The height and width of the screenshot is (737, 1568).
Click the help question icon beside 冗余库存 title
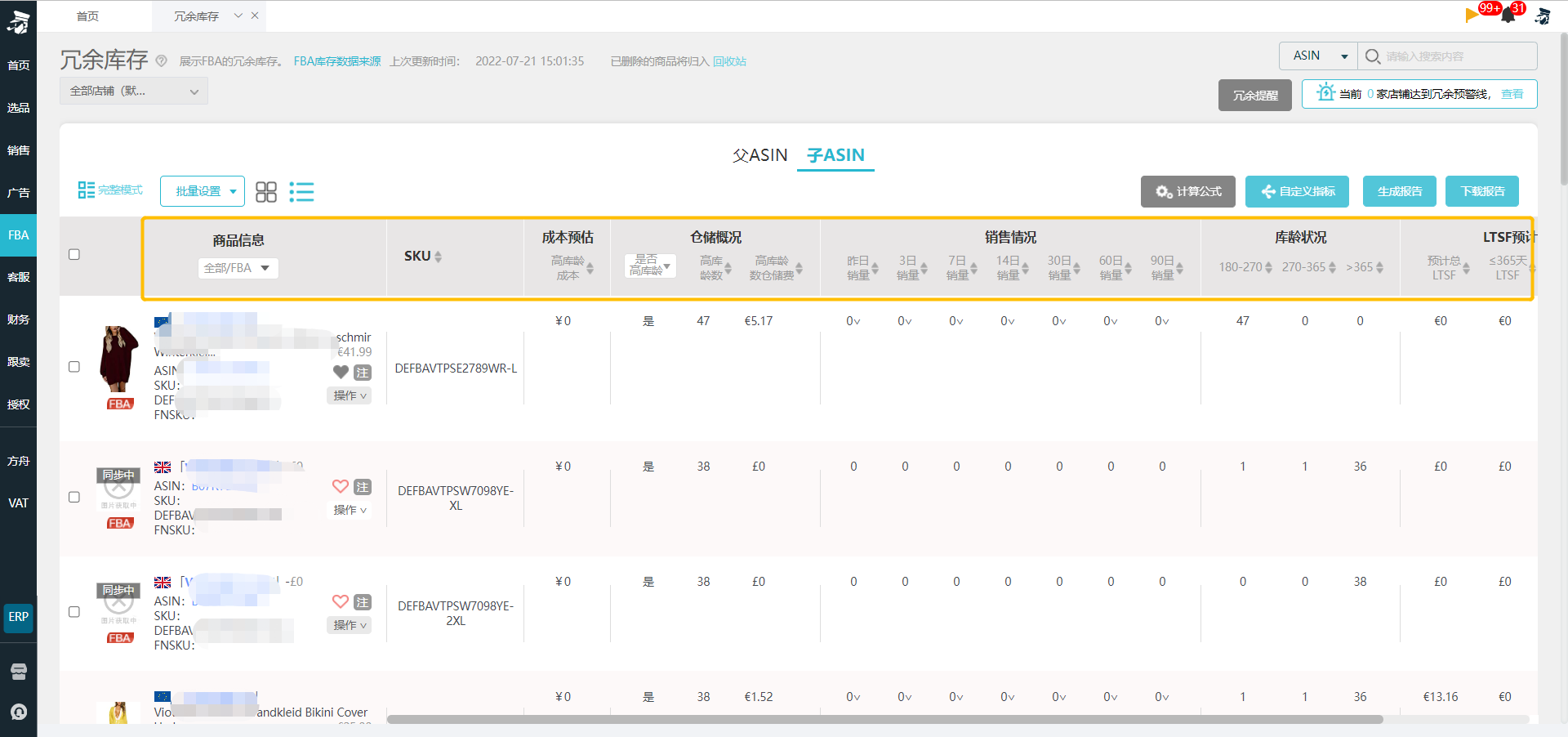162,60
